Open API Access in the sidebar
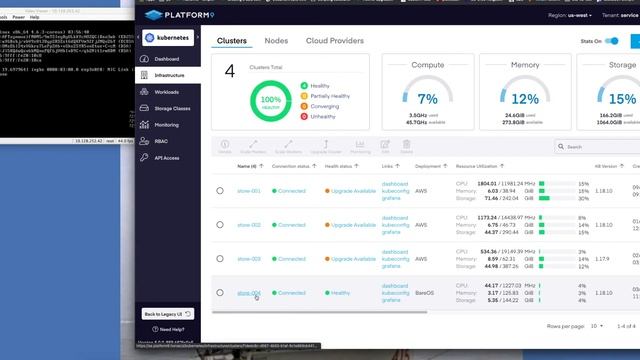The width and height of the screenshot is (640, 360). (167, 158)
